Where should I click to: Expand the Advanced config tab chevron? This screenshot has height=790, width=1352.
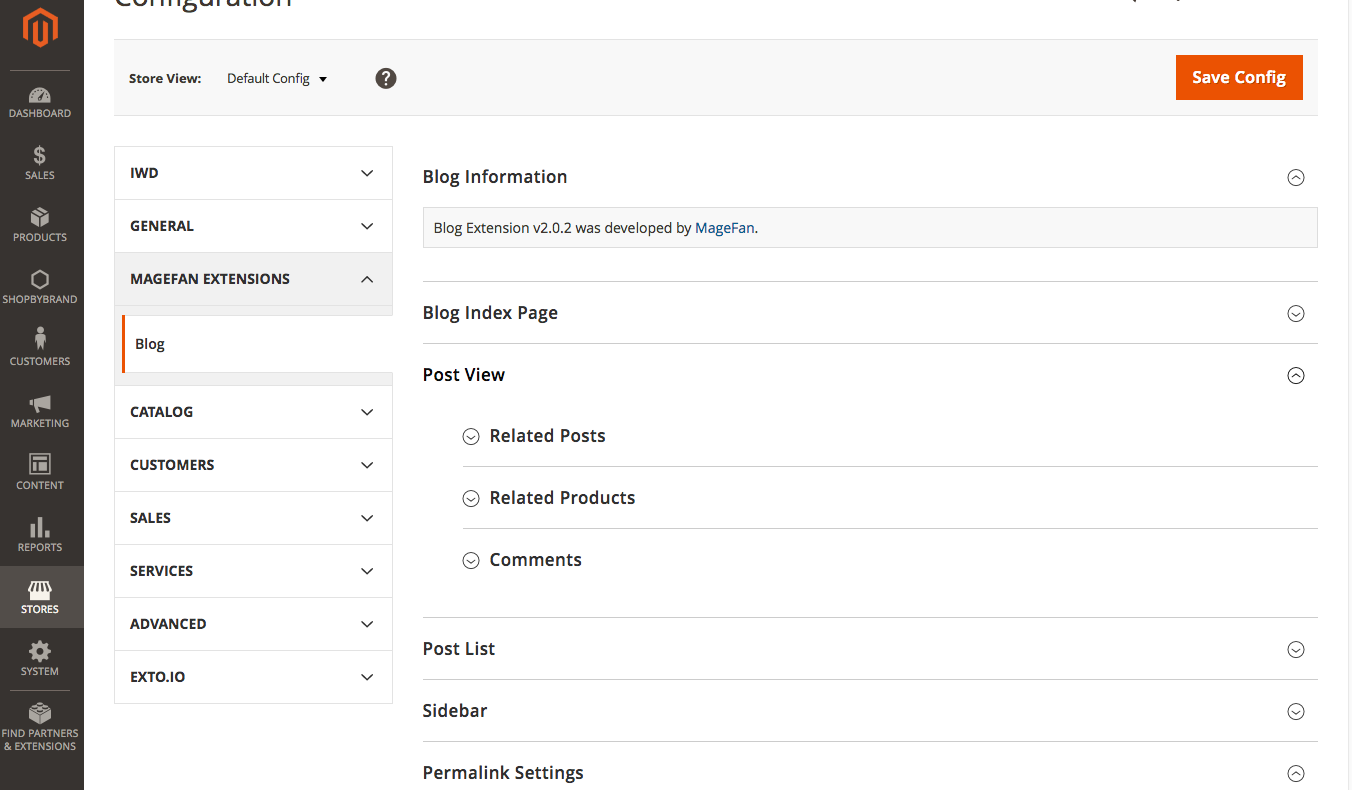pos(367,624)
